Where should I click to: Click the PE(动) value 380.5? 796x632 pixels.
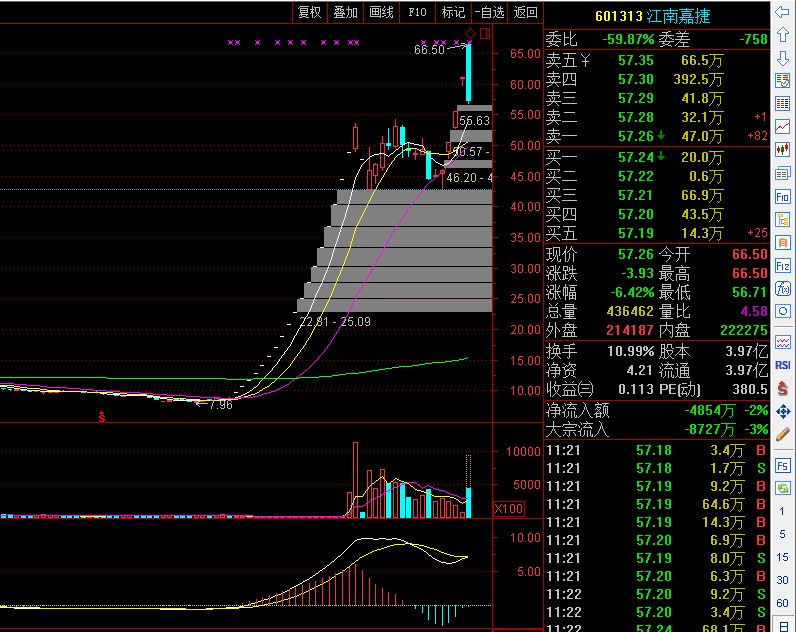click(750, 389)
